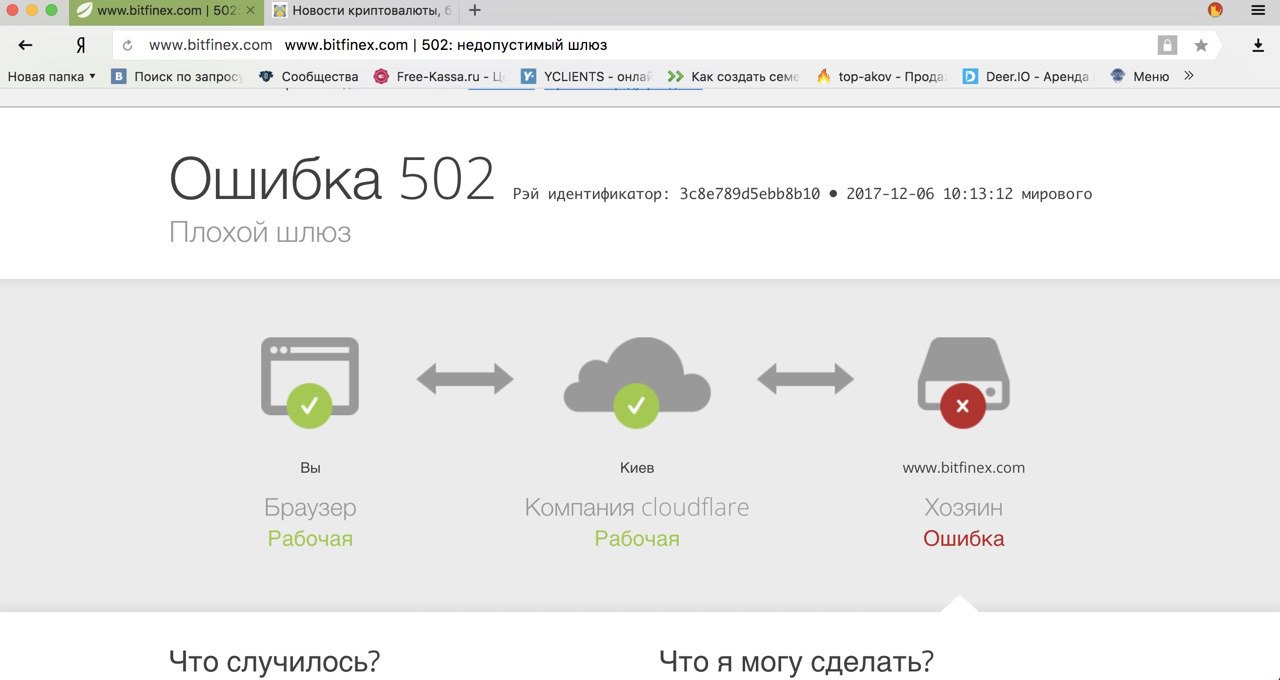1280x680 pixels.
Task: Click Что случилось? heading
Action: (275, 661)
